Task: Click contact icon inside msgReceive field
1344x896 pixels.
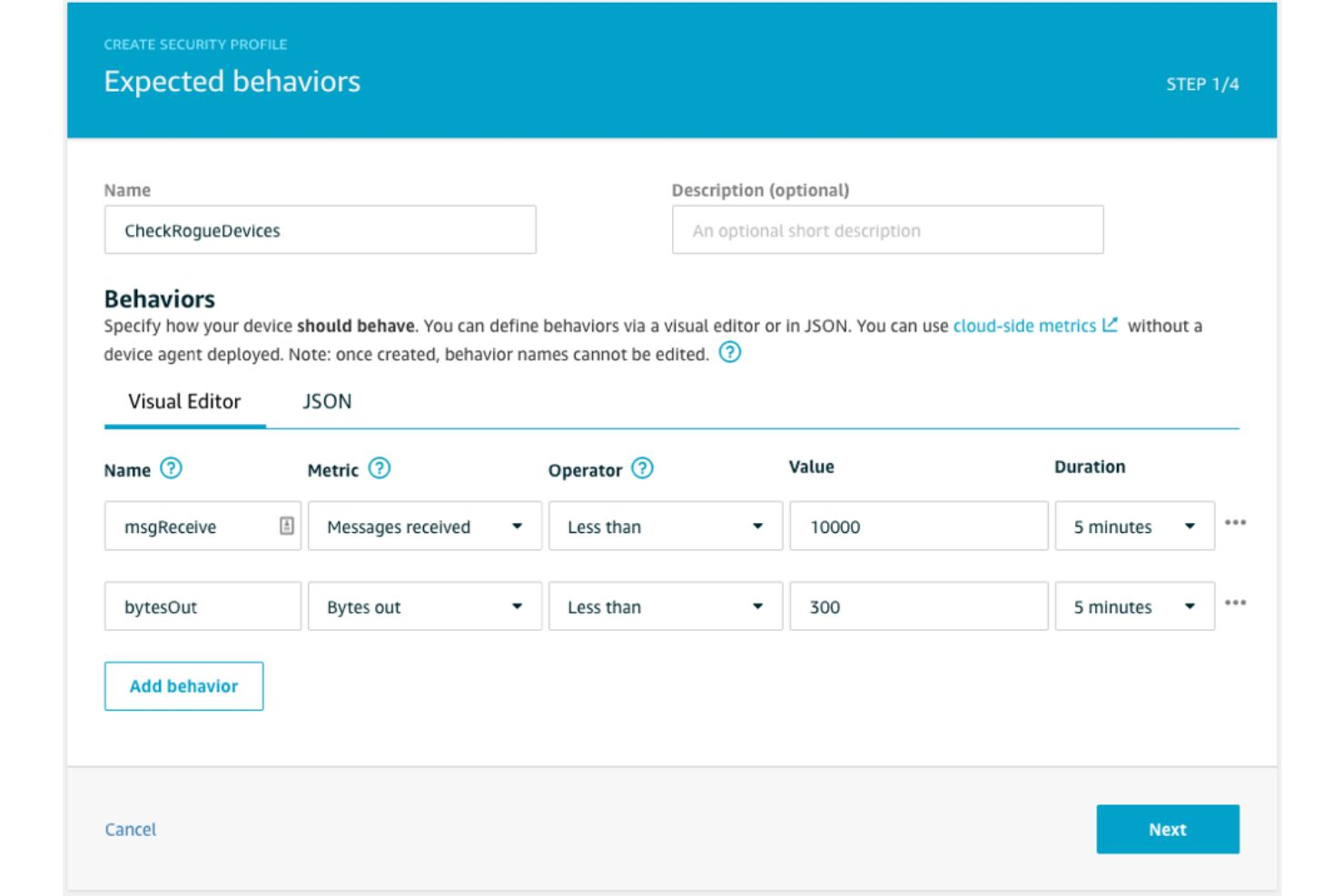Action: pos(286,526)
